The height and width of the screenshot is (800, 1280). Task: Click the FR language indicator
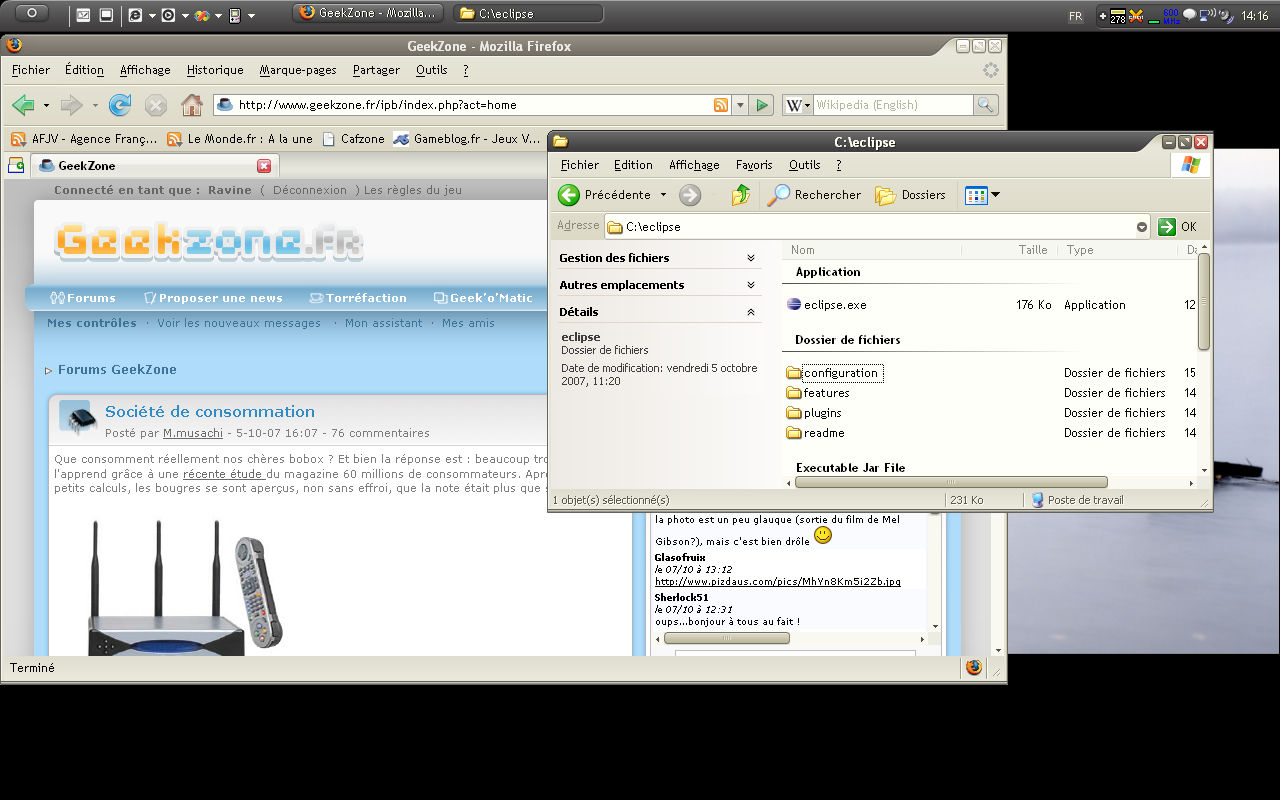click(x=1075, y=16)
